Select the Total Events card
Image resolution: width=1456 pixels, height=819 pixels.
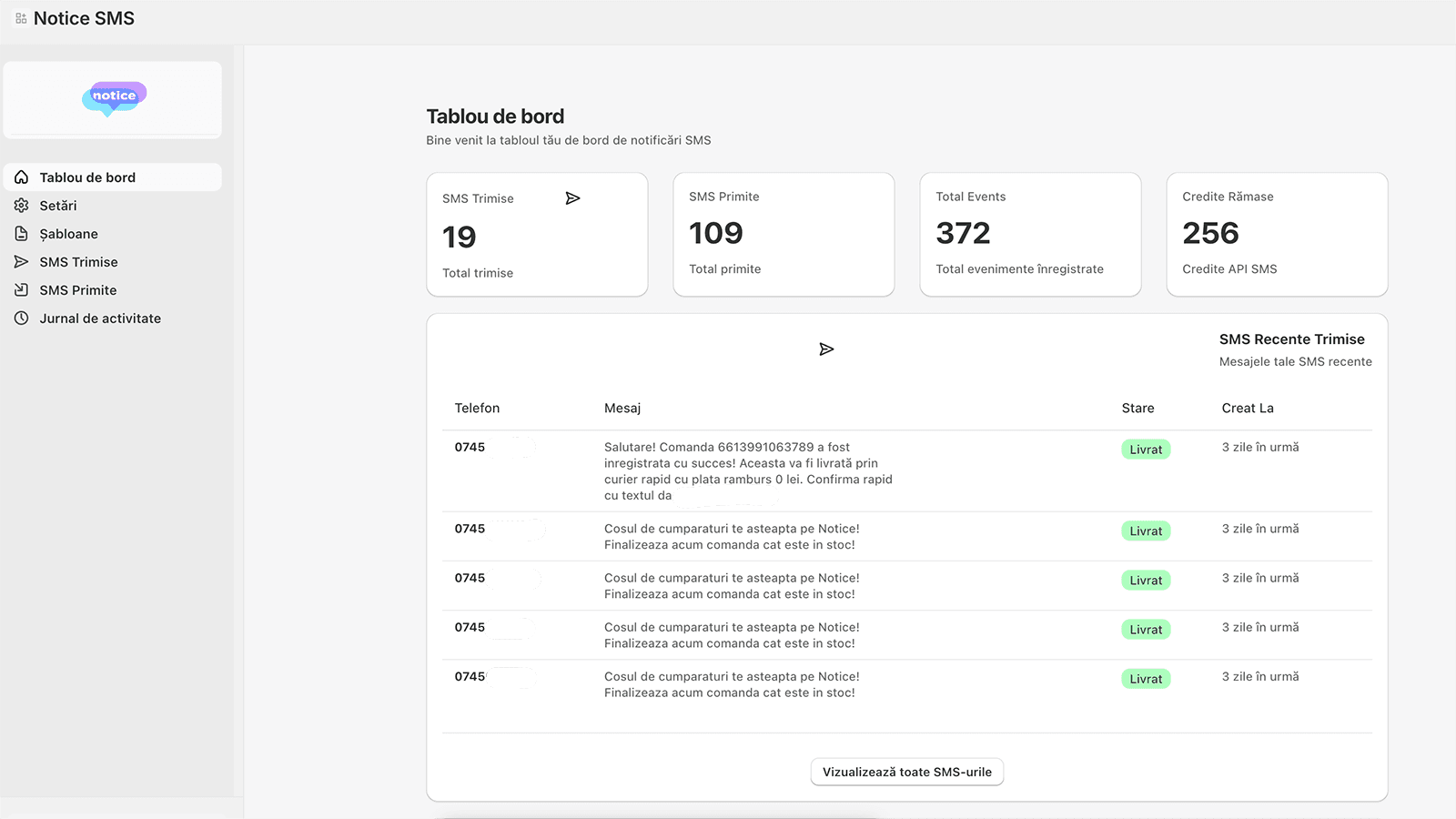pos(1030,234)
